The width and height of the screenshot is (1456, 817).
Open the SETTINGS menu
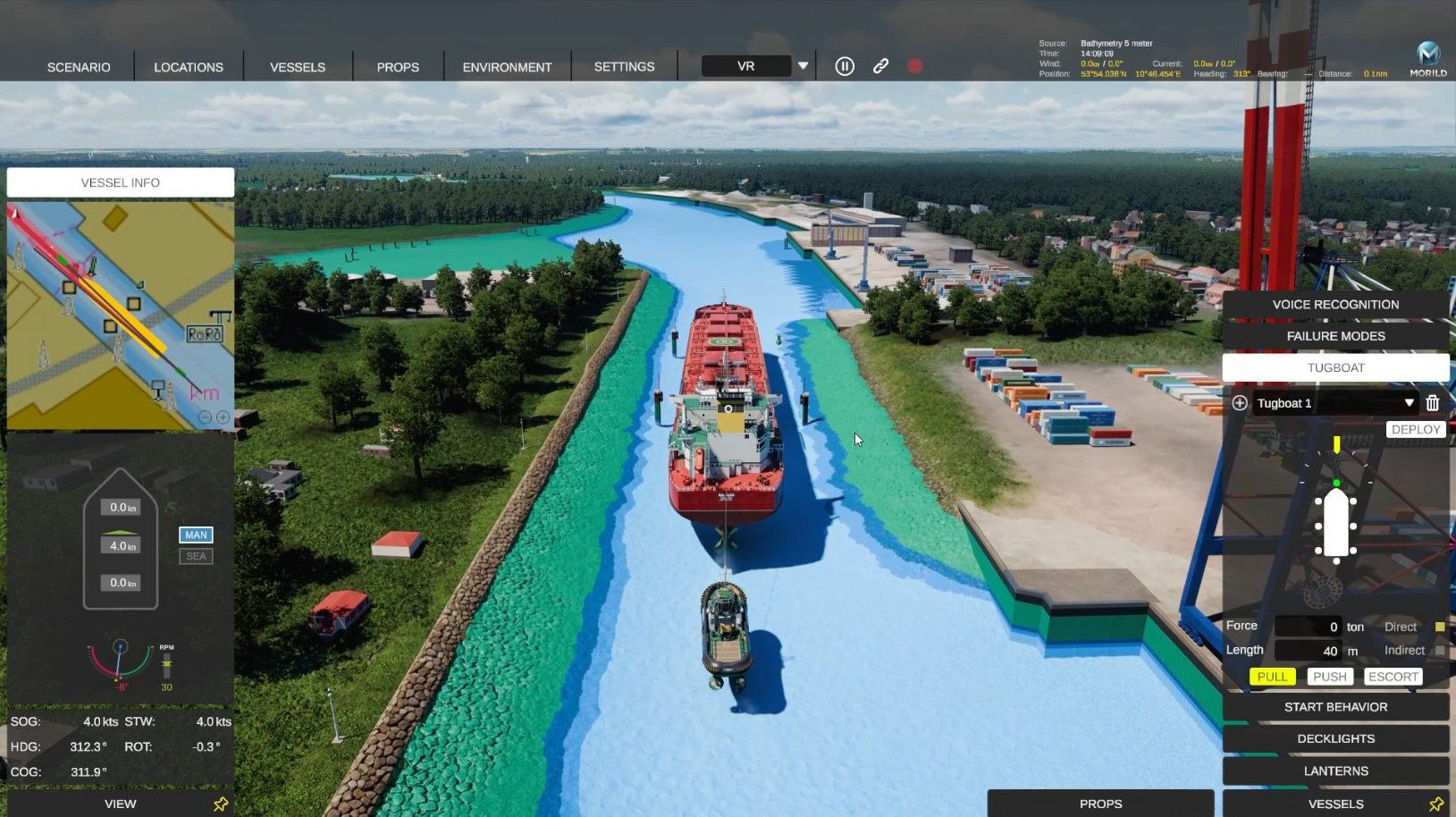tap(624, 67)
